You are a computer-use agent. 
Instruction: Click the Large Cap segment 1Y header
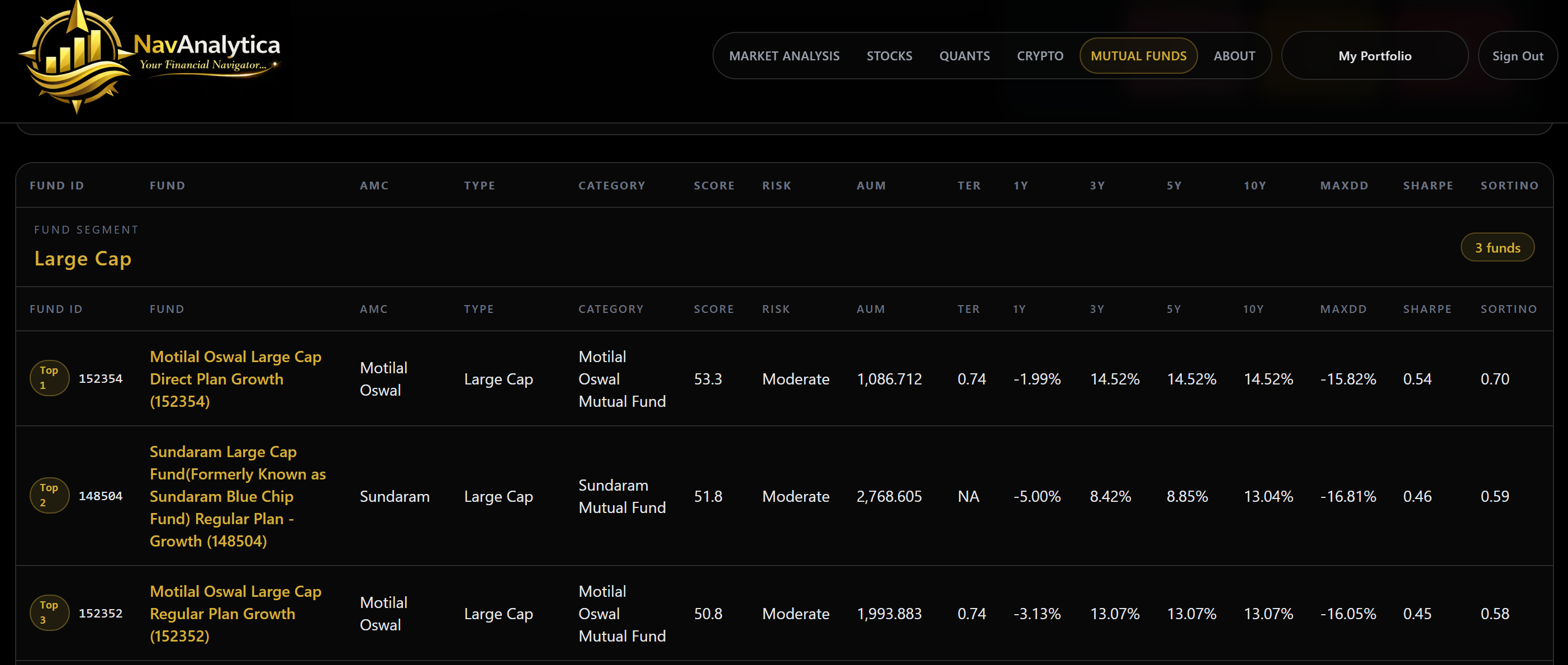pyautogui.click(x=1020, y=310)
